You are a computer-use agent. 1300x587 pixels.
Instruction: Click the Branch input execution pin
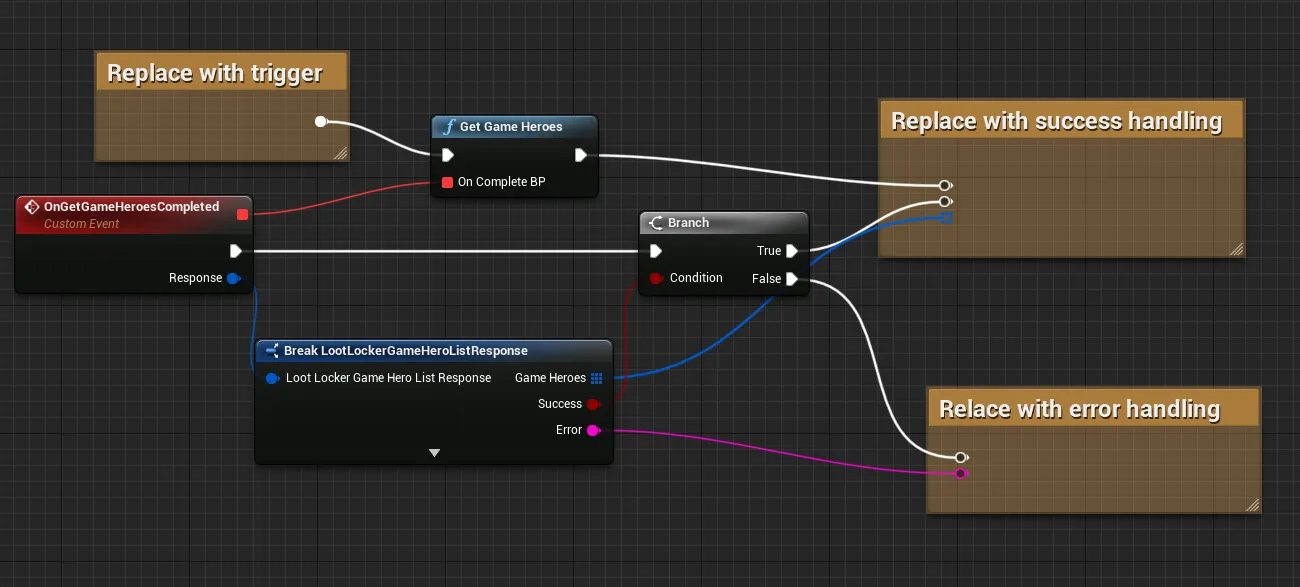pos(655,251)
